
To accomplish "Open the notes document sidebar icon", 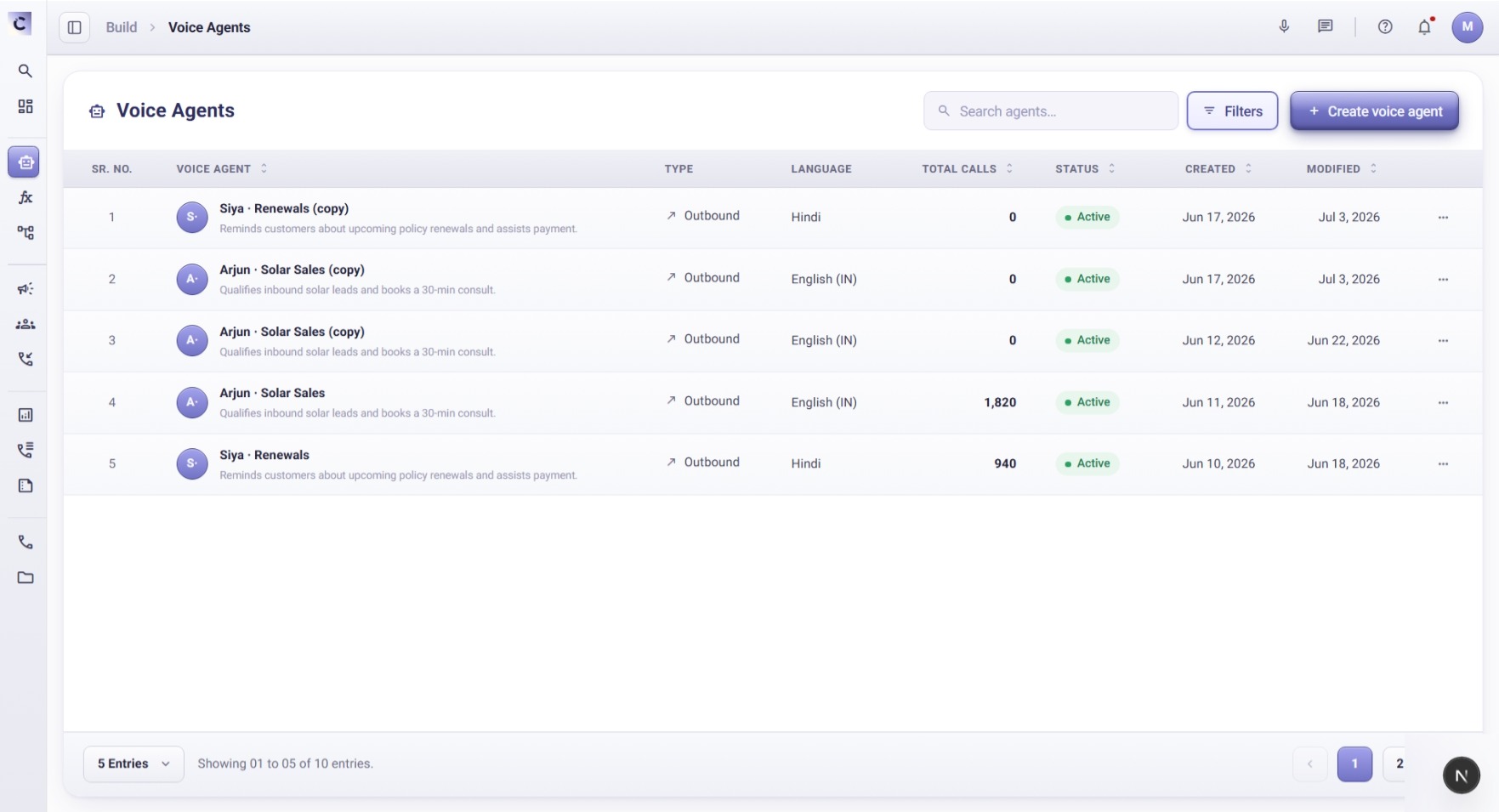I will click(26, 485).
